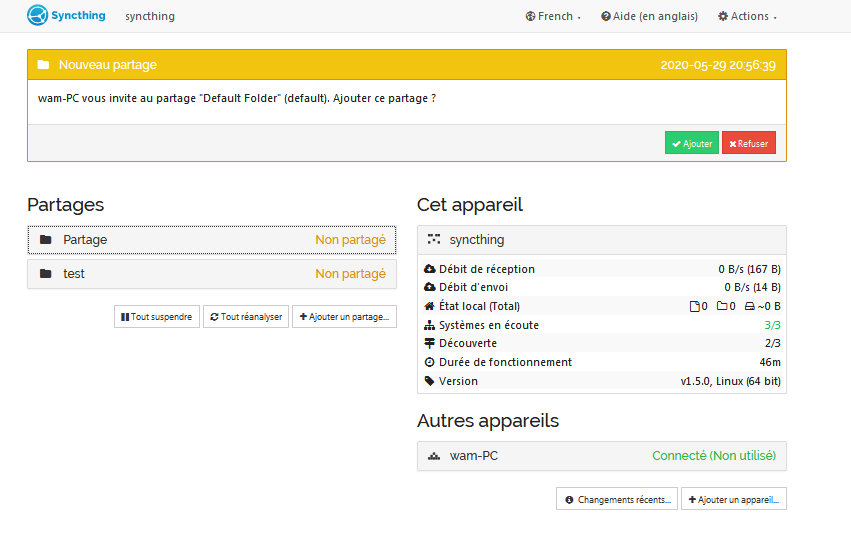Decline the share with Refuser button
The height and width of the screenshot is (533, 851).
pos(748,143)
